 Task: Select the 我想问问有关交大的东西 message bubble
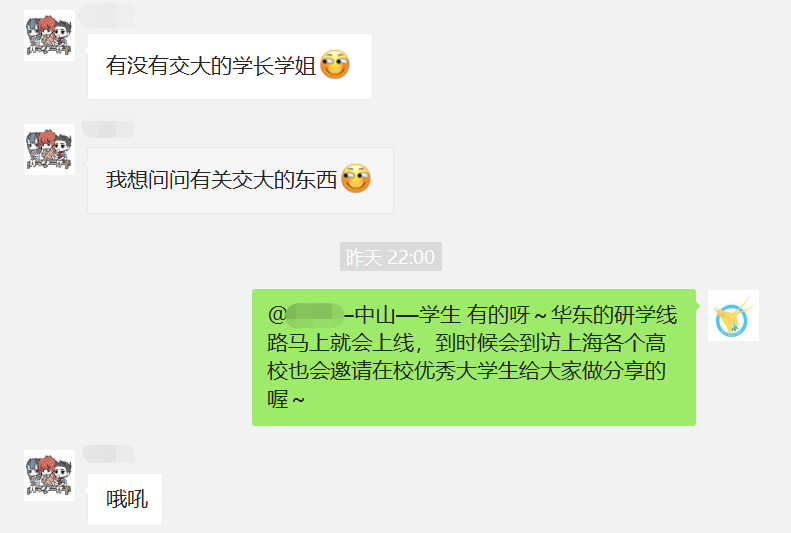241,181
